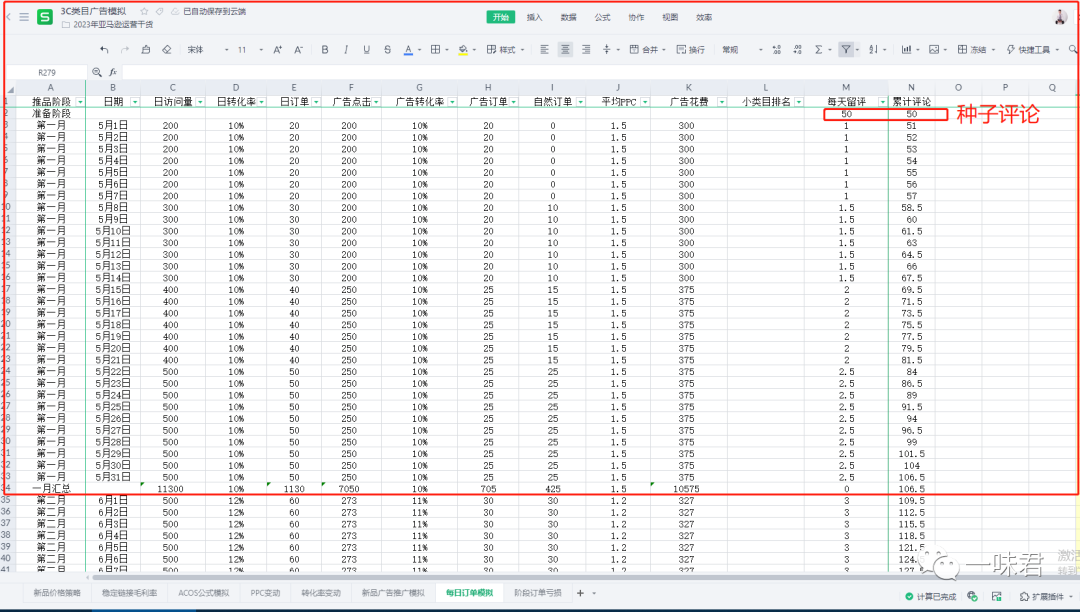Switch to the 数据 menu tab
Screen dimensions: 1080x612
pos(568,17)
